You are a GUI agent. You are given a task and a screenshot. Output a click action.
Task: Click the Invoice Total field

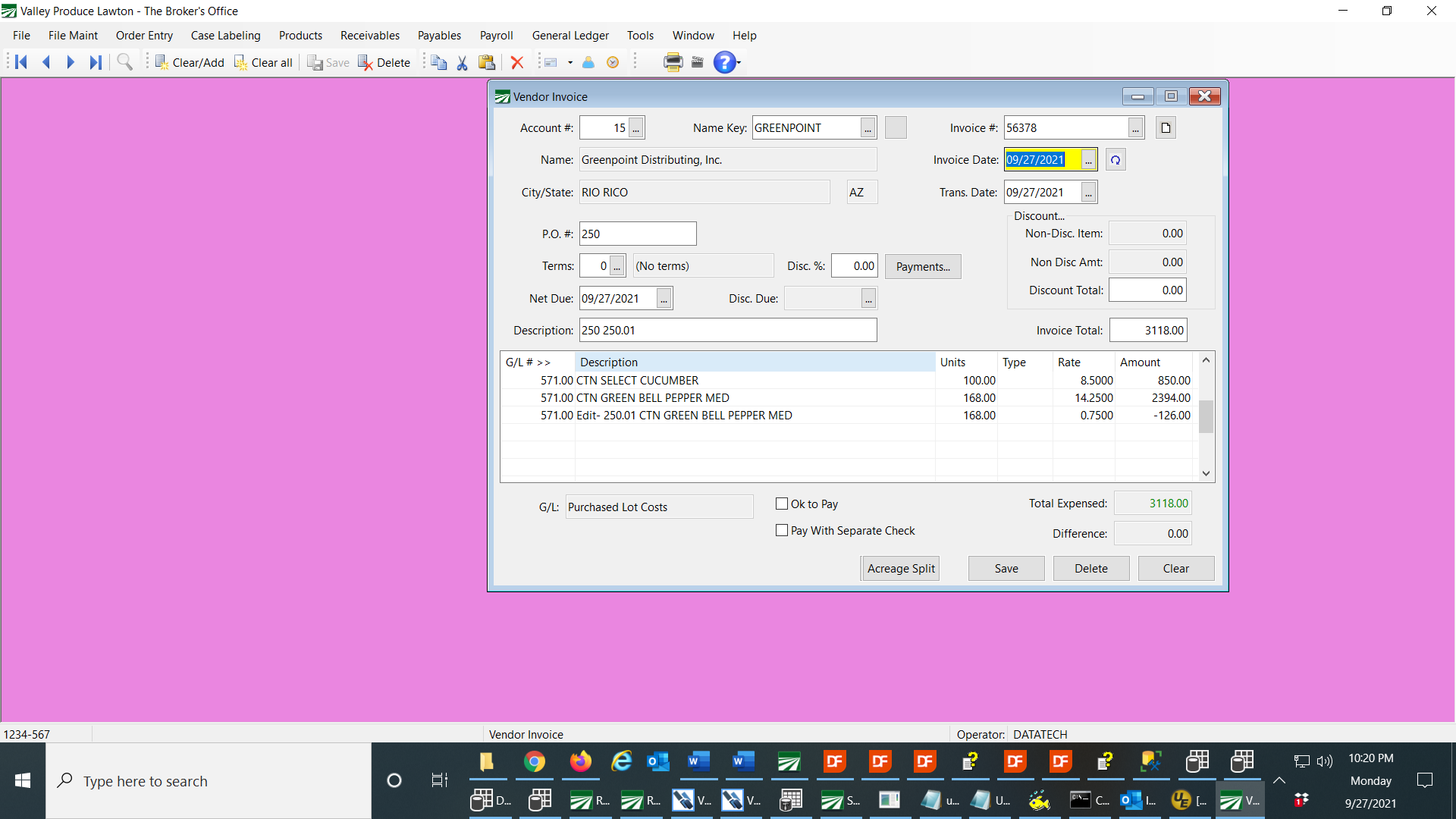click(1148, 331)
